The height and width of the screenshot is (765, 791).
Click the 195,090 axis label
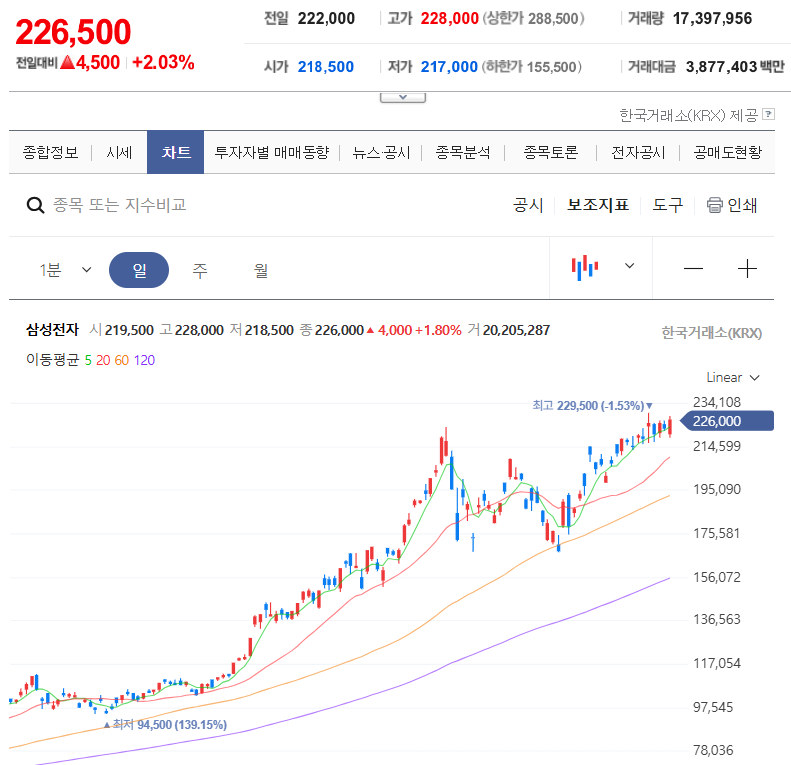(716, 489)
